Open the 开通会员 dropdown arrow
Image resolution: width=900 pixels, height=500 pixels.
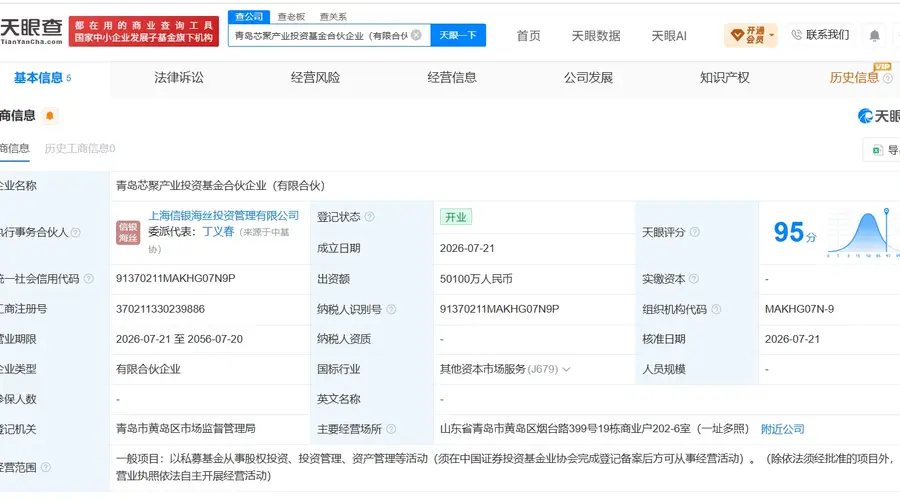[x=771, y=36]
